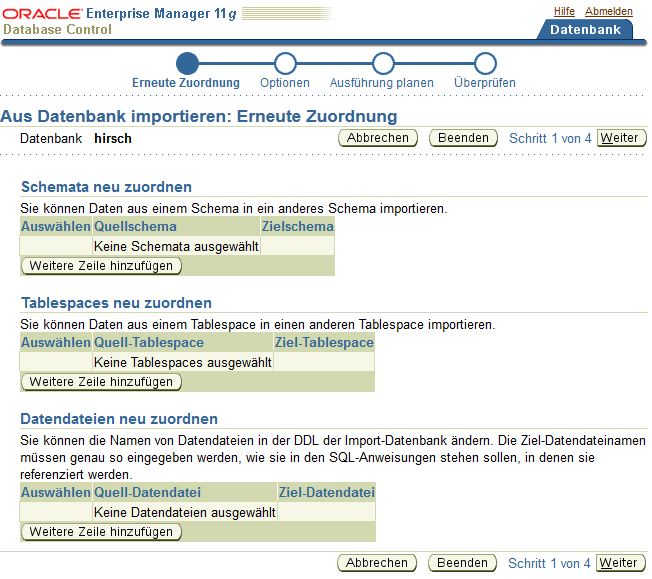Click the bottom Weiter button
Viewport: 652px width, 579px height.
[x=620, y=563]
